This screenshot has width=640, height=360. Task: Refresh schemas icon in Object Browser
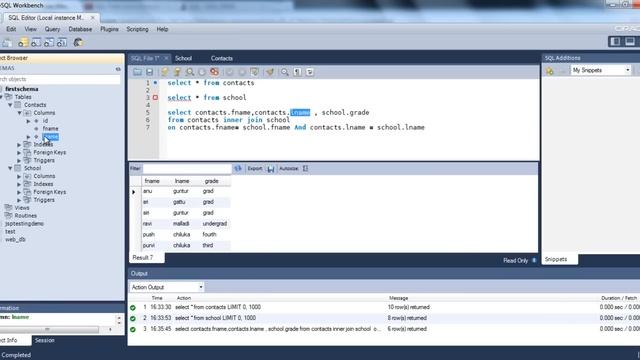tap(118, 69)
